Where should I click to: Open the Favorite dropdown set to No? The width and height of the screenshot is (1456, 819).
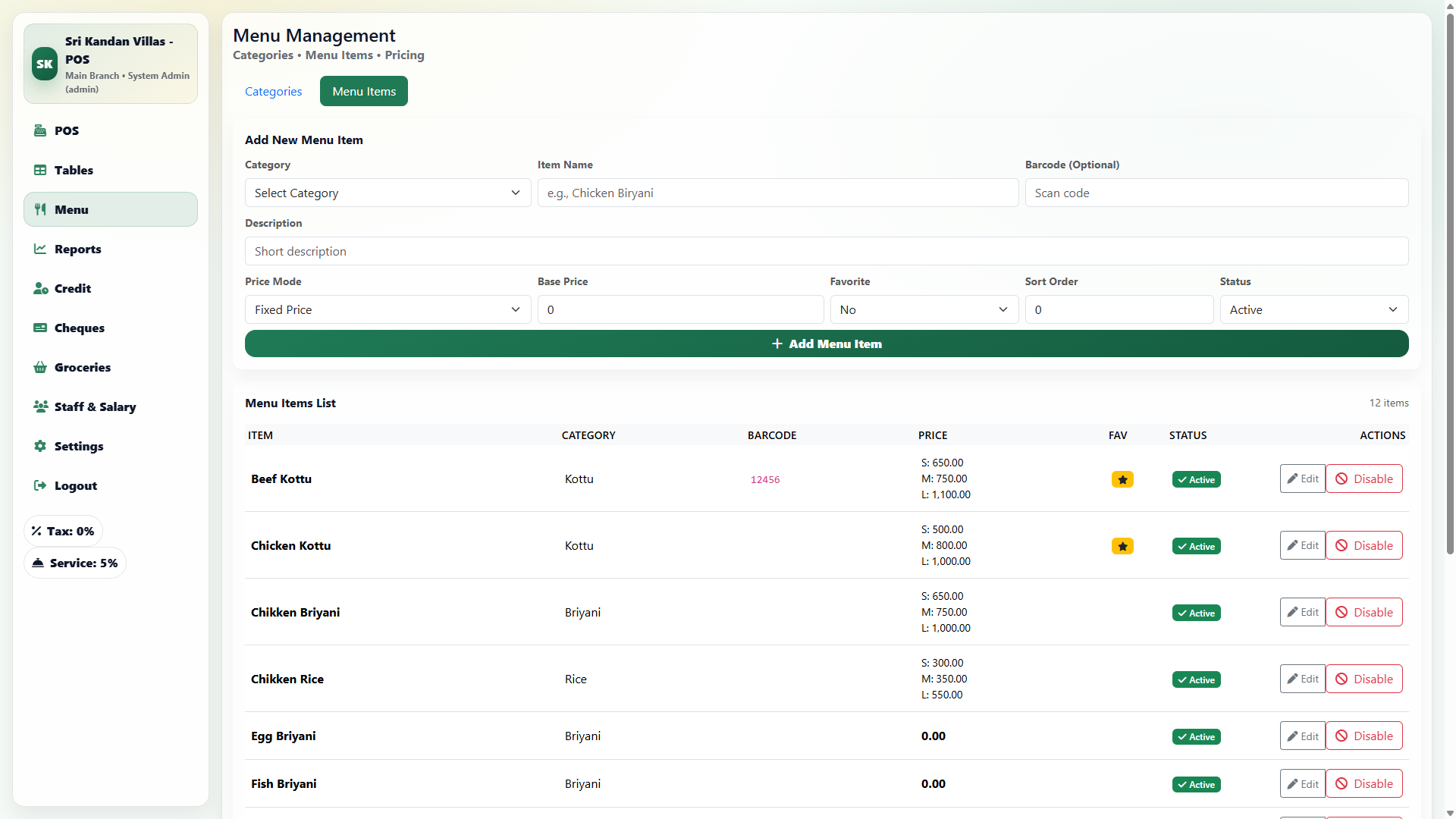(924, 309)
